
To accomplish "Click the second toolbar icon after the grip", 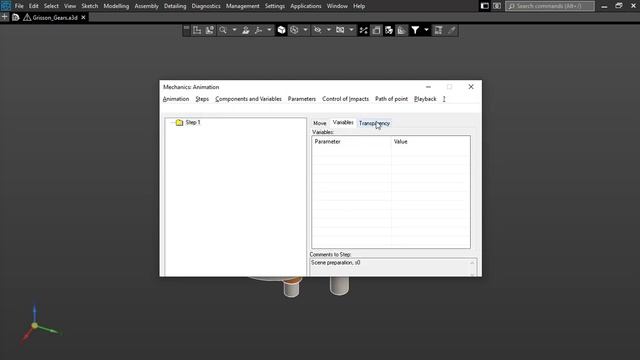I will tap(210, 30).
